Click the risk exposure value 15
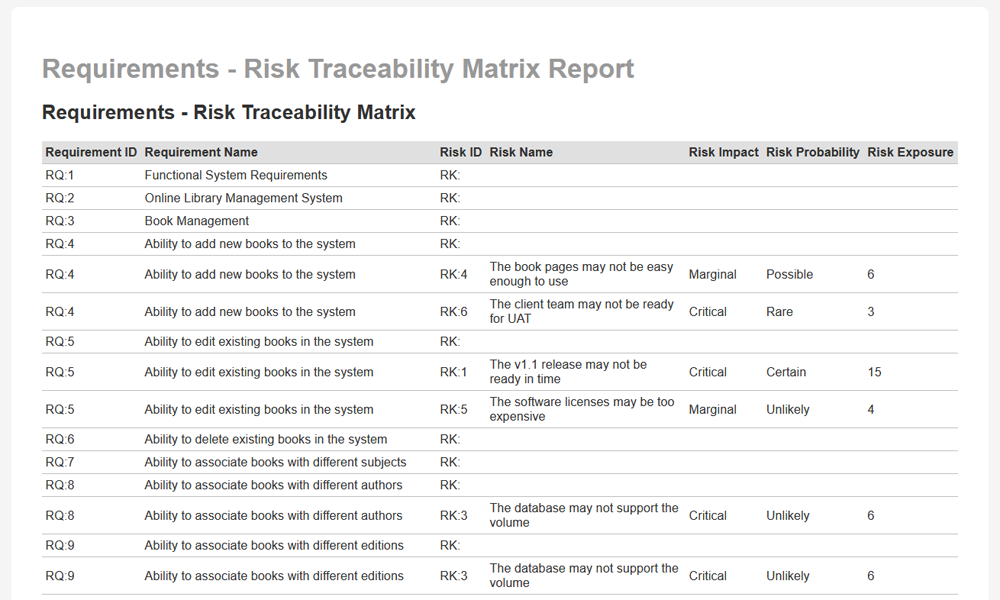This screenshot has width=1000, height=600. click(874, 372)
